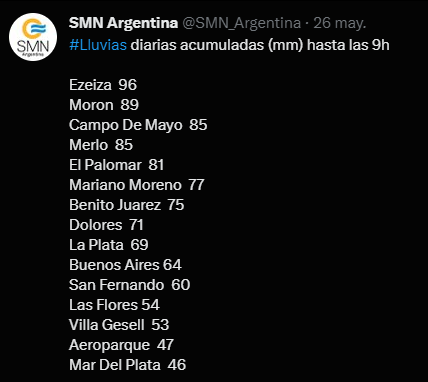Open the SMN Argentina profile avatar
Screen dimensions: 428x382
point(33,37)
